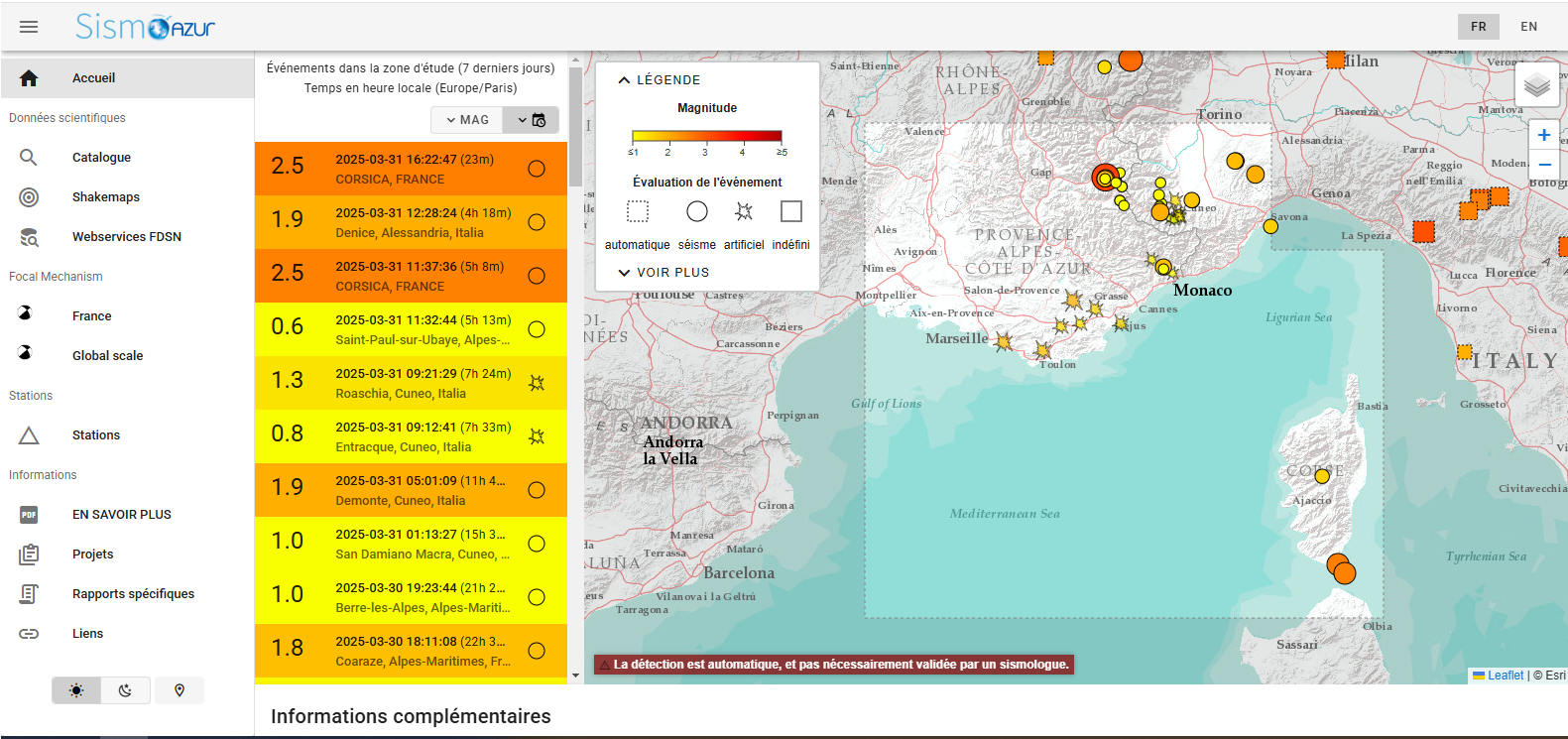Go to Accueil in the sidebar
The width and height of the screenshot is (1568, 739).
[93, 78]
